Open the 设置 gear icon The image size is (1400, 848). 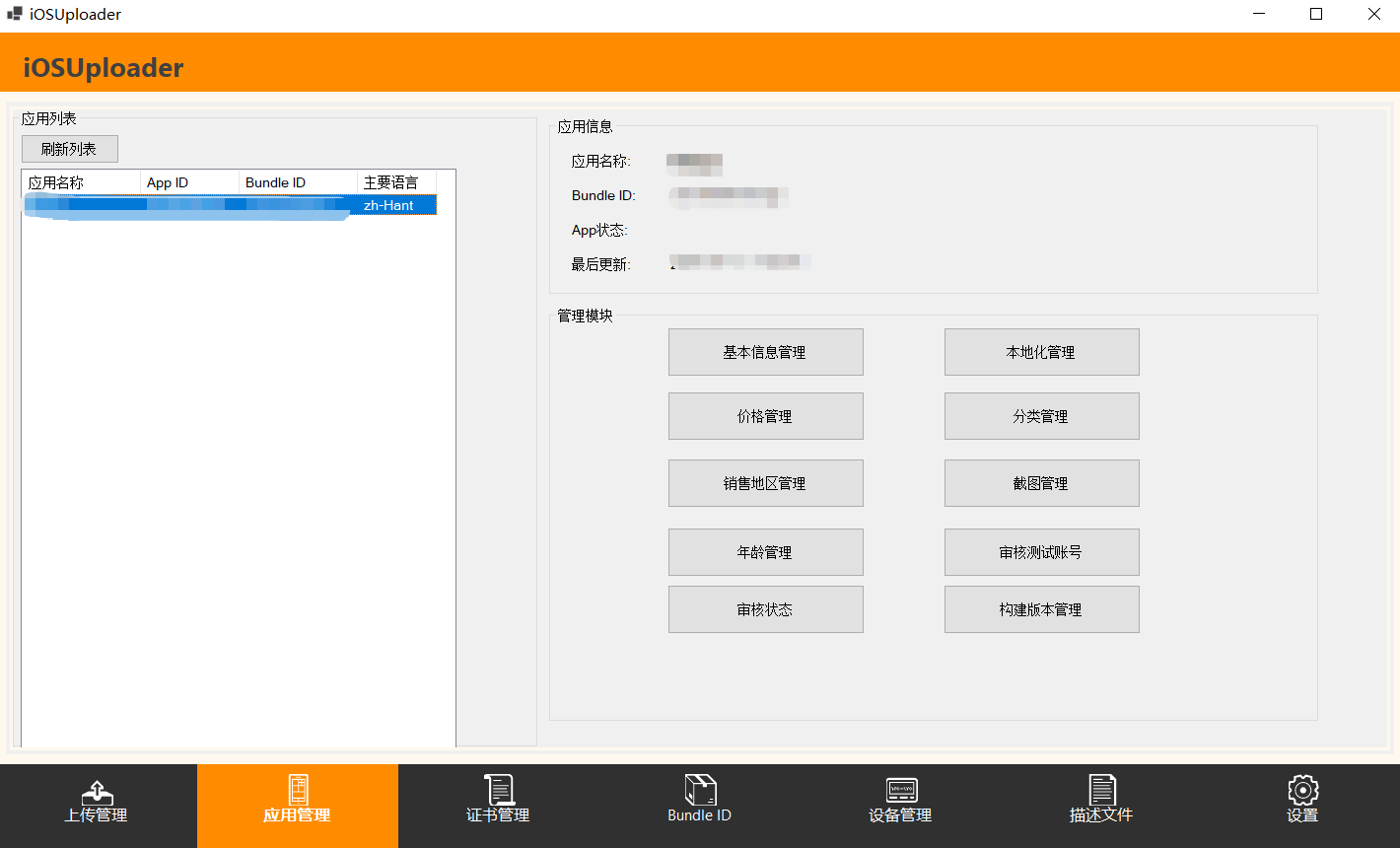click(1302, 790)
